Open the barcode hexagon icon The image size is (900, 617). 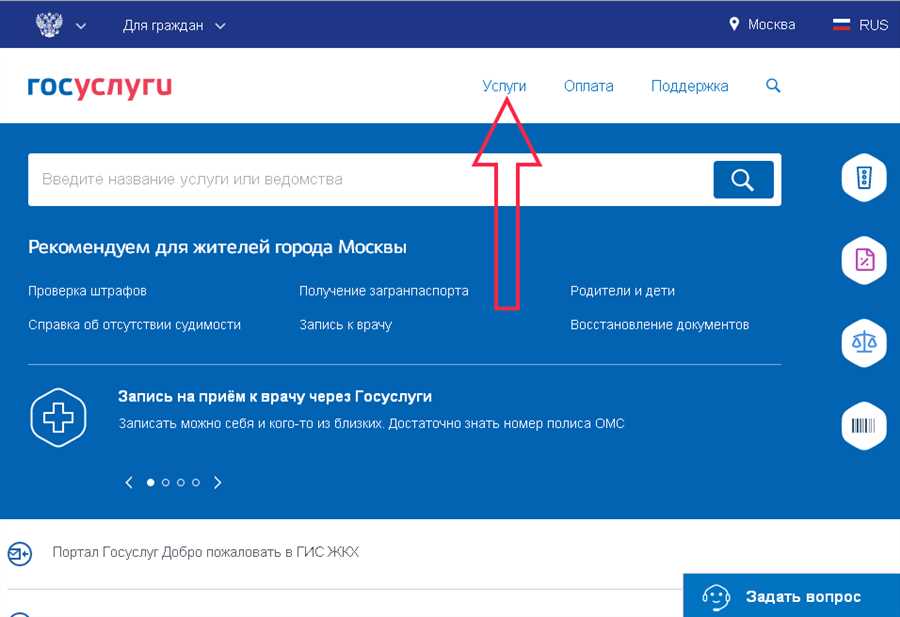(x=864, y=425)
